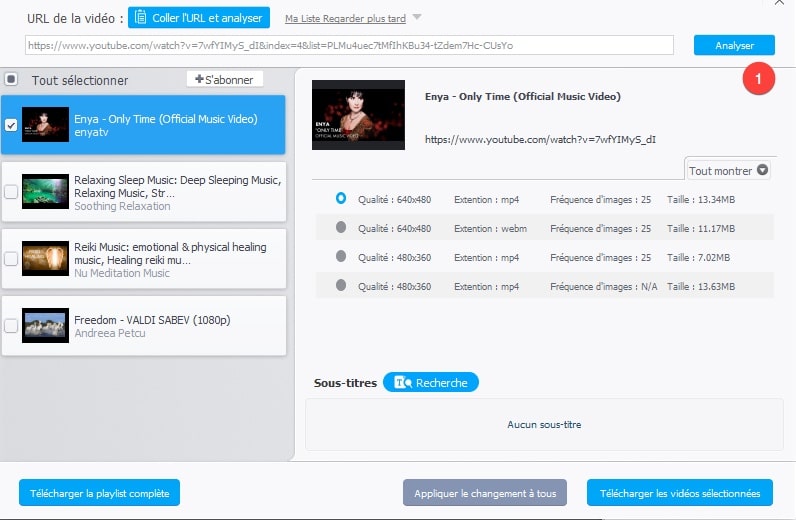Click Coller l'URL et analyser button
This screenshot has height=520, width=796.
click(x=199, y=18)
